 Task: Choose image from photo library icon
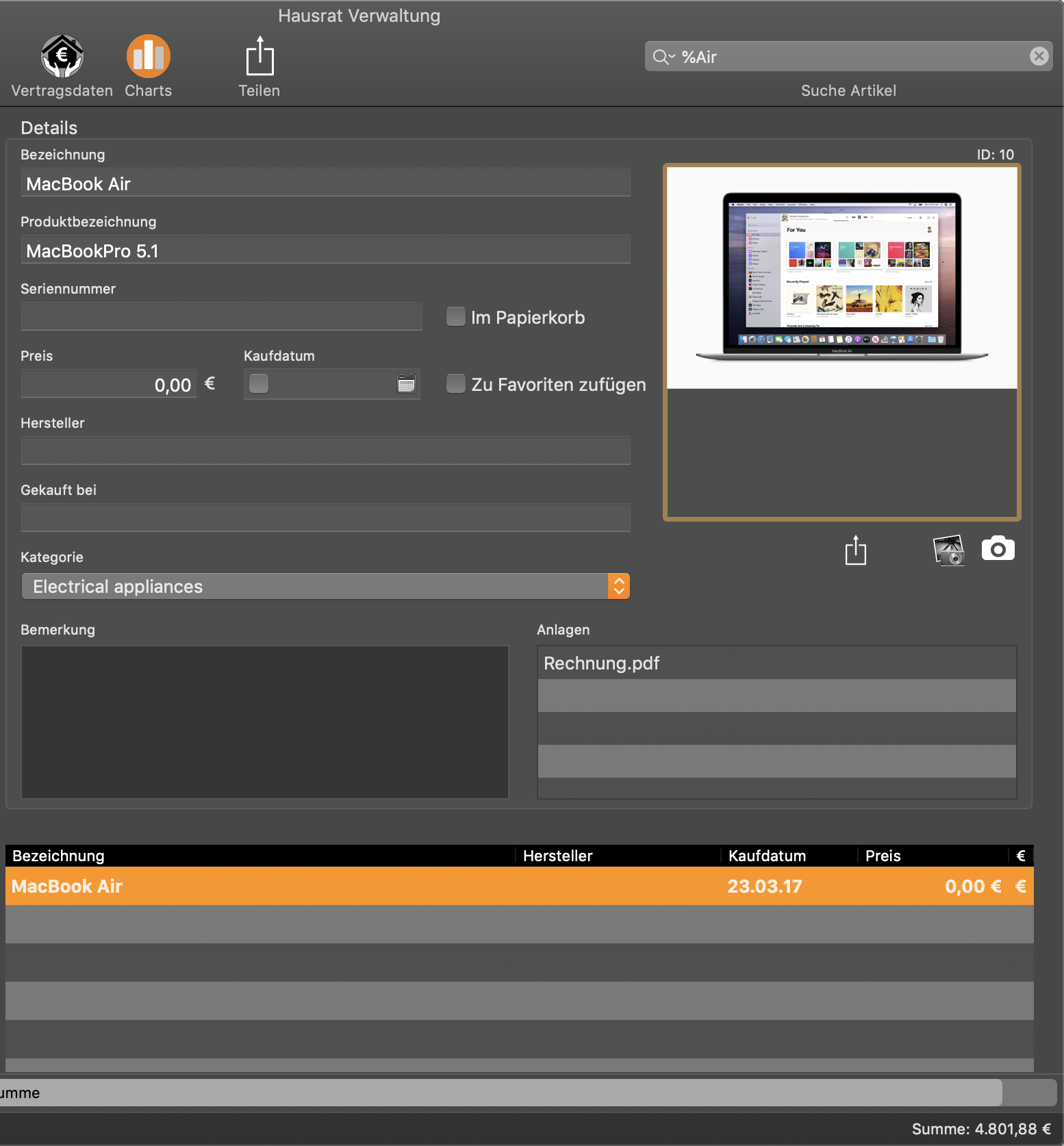point(949,550)
